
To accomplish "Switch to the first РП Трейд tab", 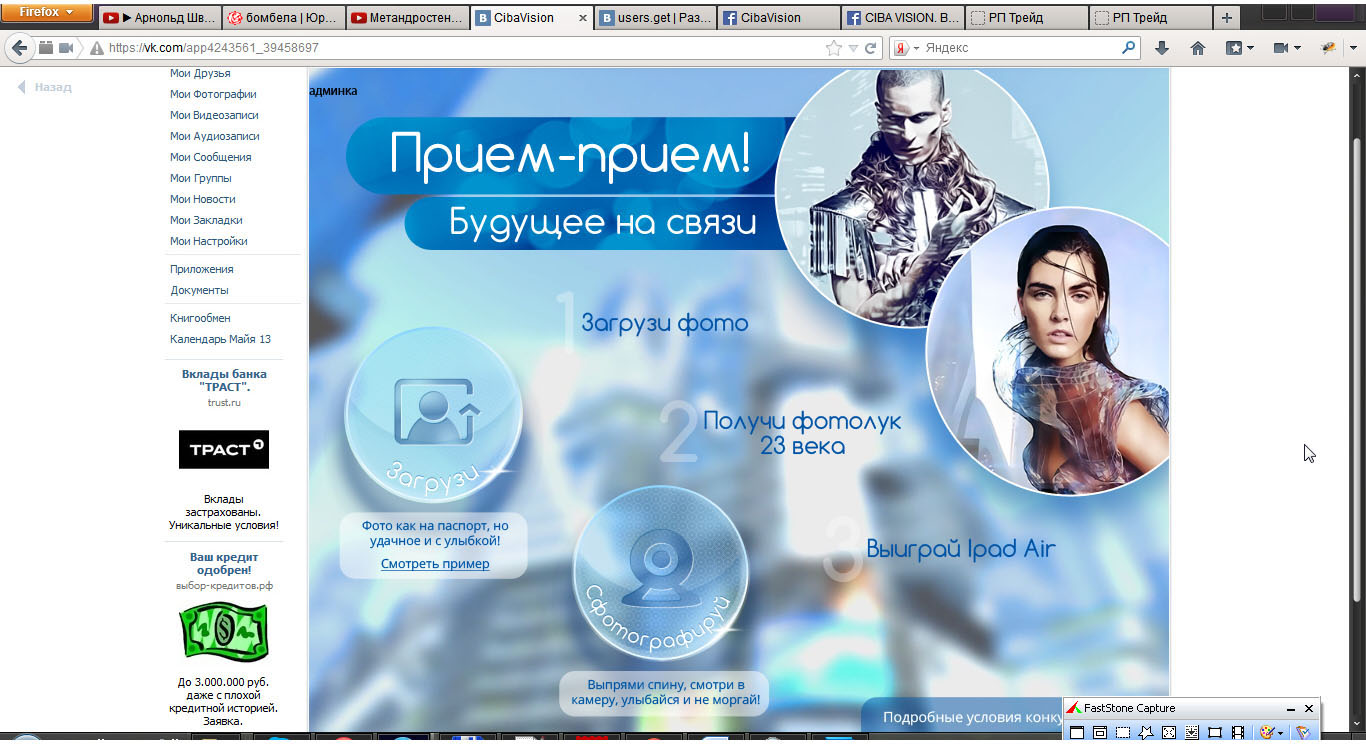I will [x=1027, y=18].
